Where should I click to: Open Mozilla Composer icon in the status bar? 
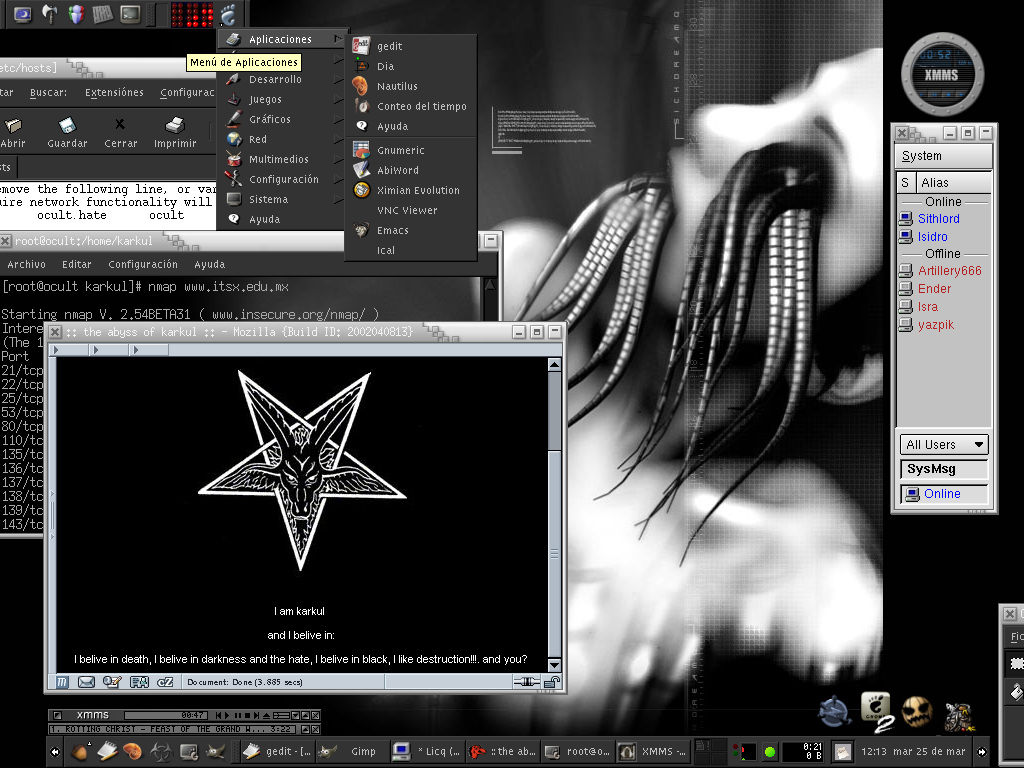[x=112, y=682]
